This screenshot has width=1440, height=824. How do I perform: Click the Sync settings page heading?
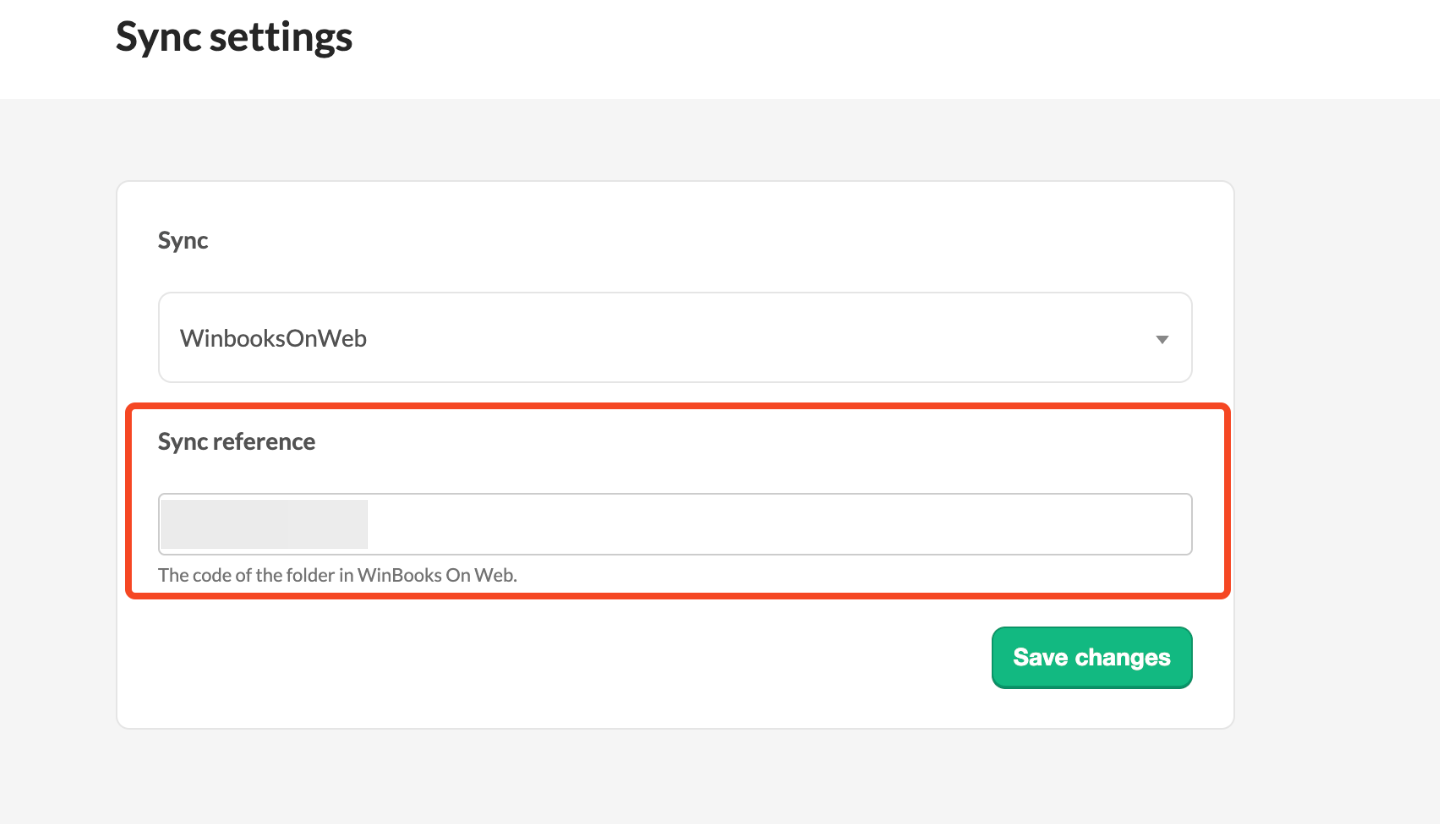pos(234,38)
